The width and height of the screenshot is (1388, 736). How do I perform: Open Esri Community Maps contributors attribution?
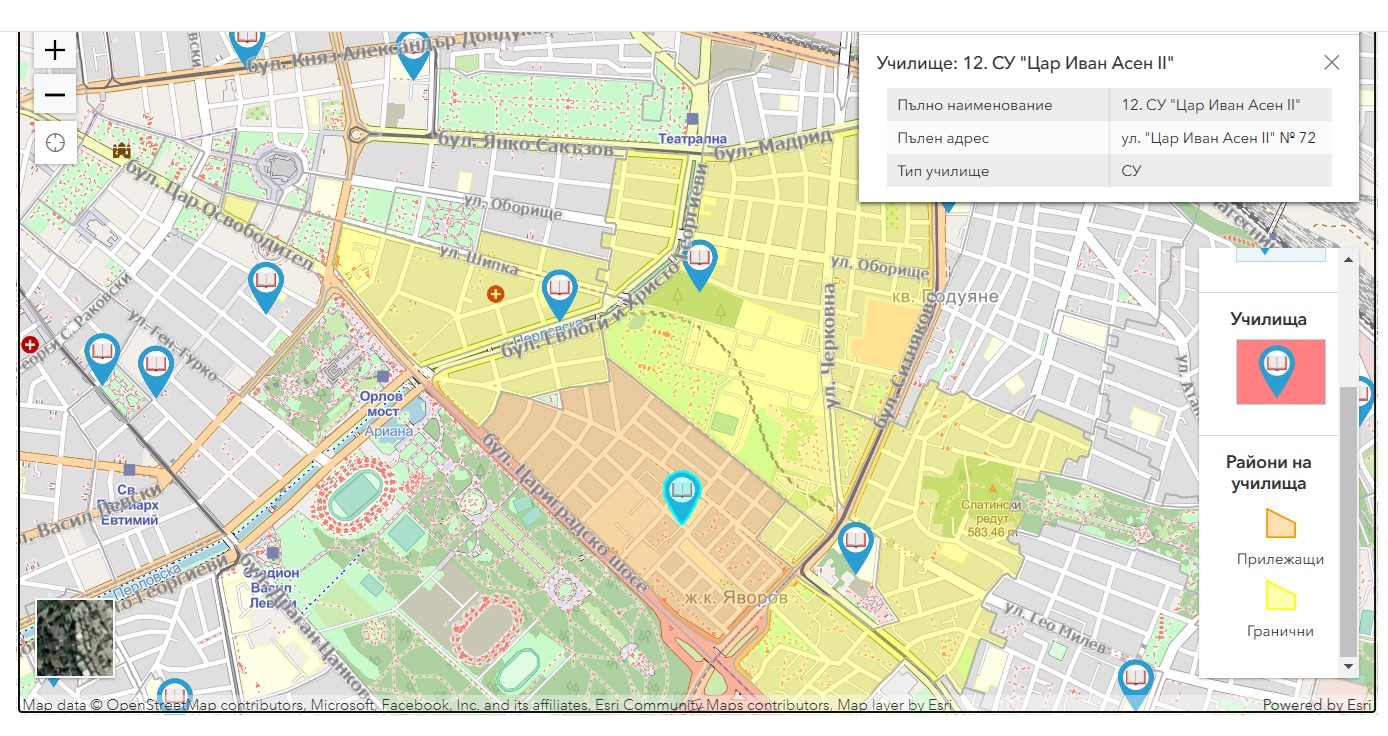tap(713, 705)
